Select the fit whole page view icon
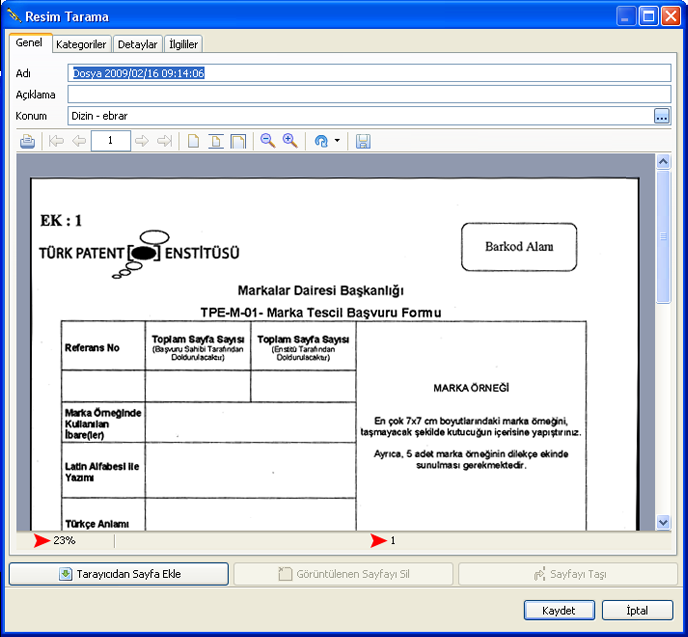Image resolution: width=688 pixels, height=637 pixels. click(238, 141)
